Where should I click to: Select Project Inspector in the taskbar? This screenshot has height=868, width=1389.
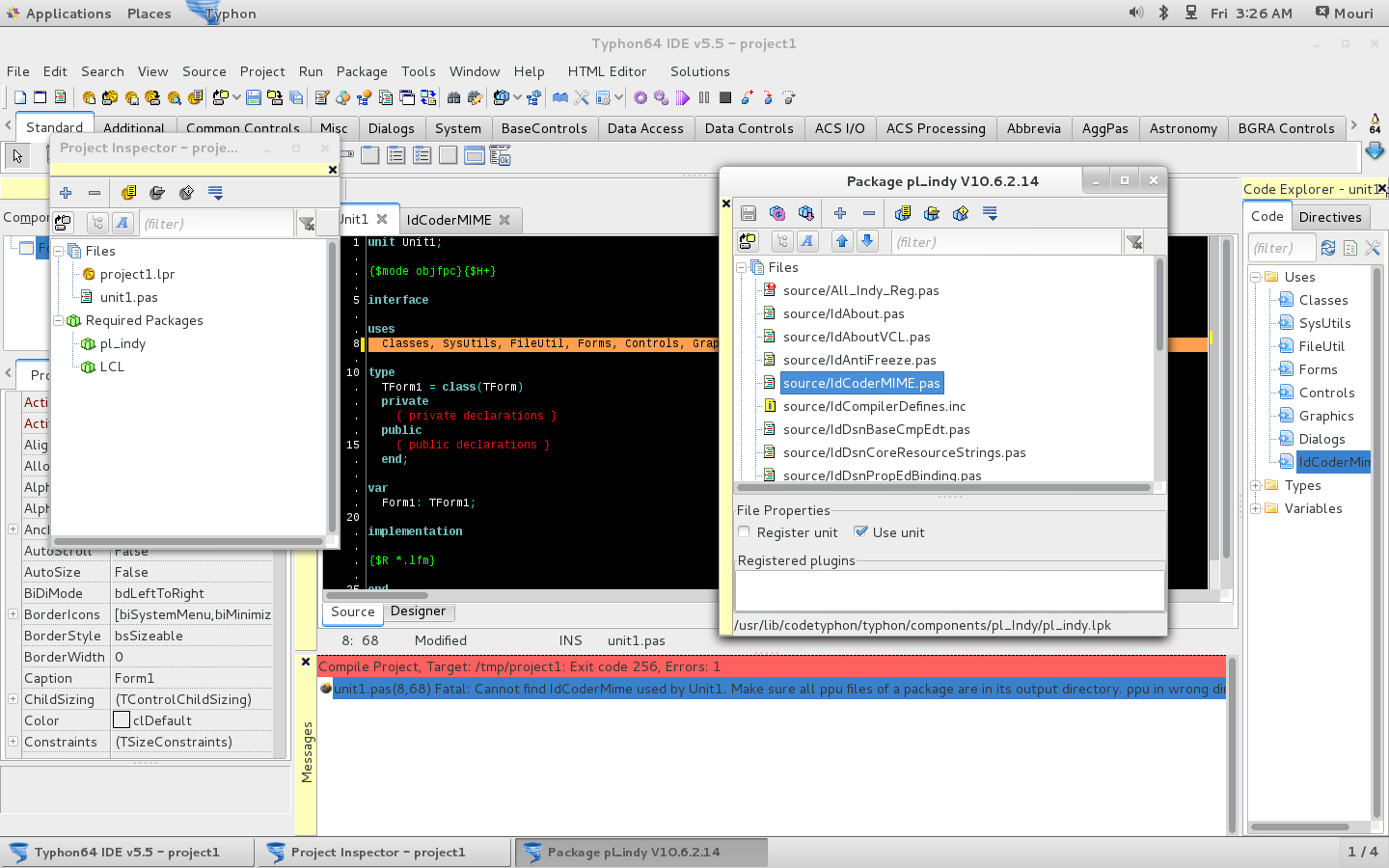pos(383,853)
